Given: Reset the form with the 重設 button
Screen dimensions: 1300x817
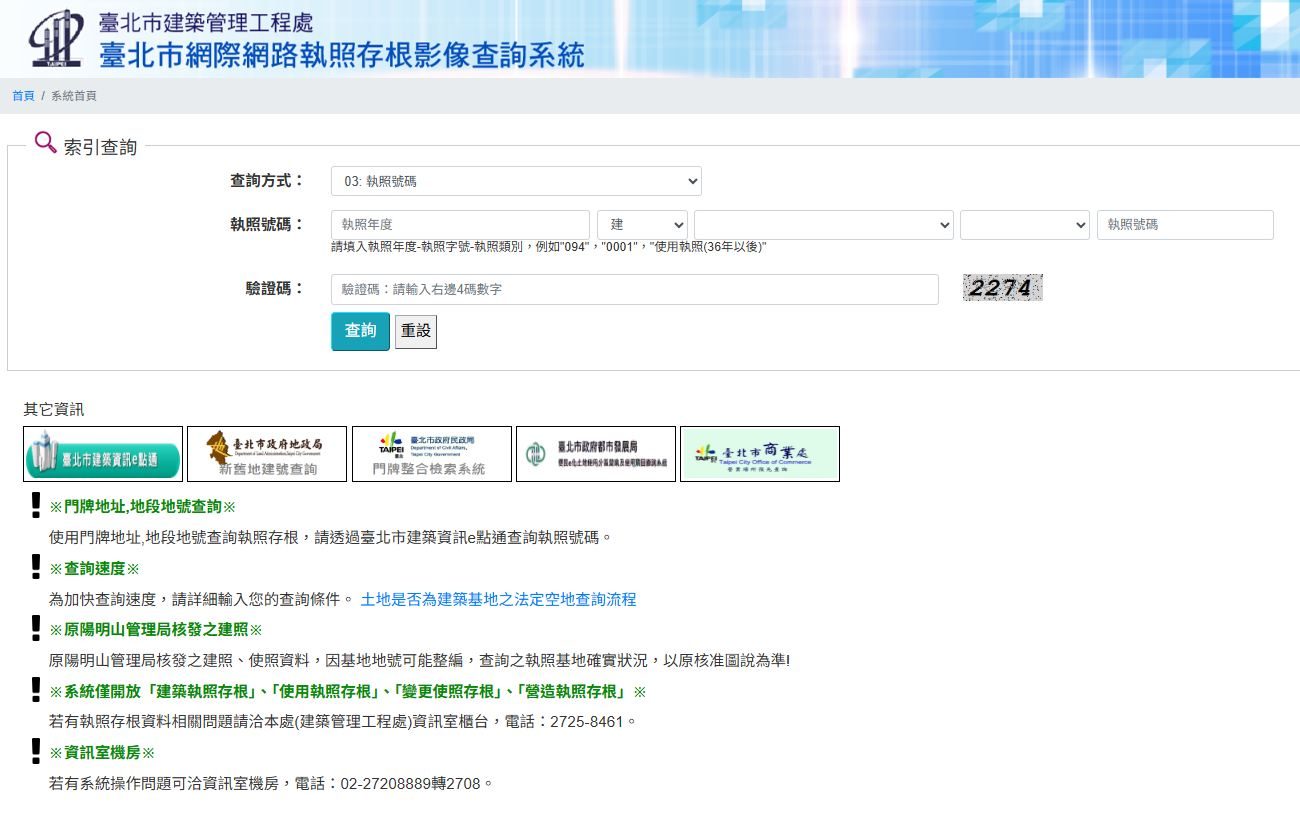Looking at the screenshot, I should [x=416, y=331].
